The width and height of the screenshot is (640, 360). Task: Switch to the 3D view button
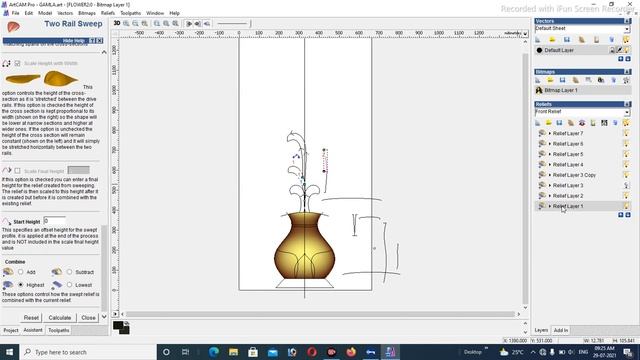pyautogui.click(x=117, y=24)
